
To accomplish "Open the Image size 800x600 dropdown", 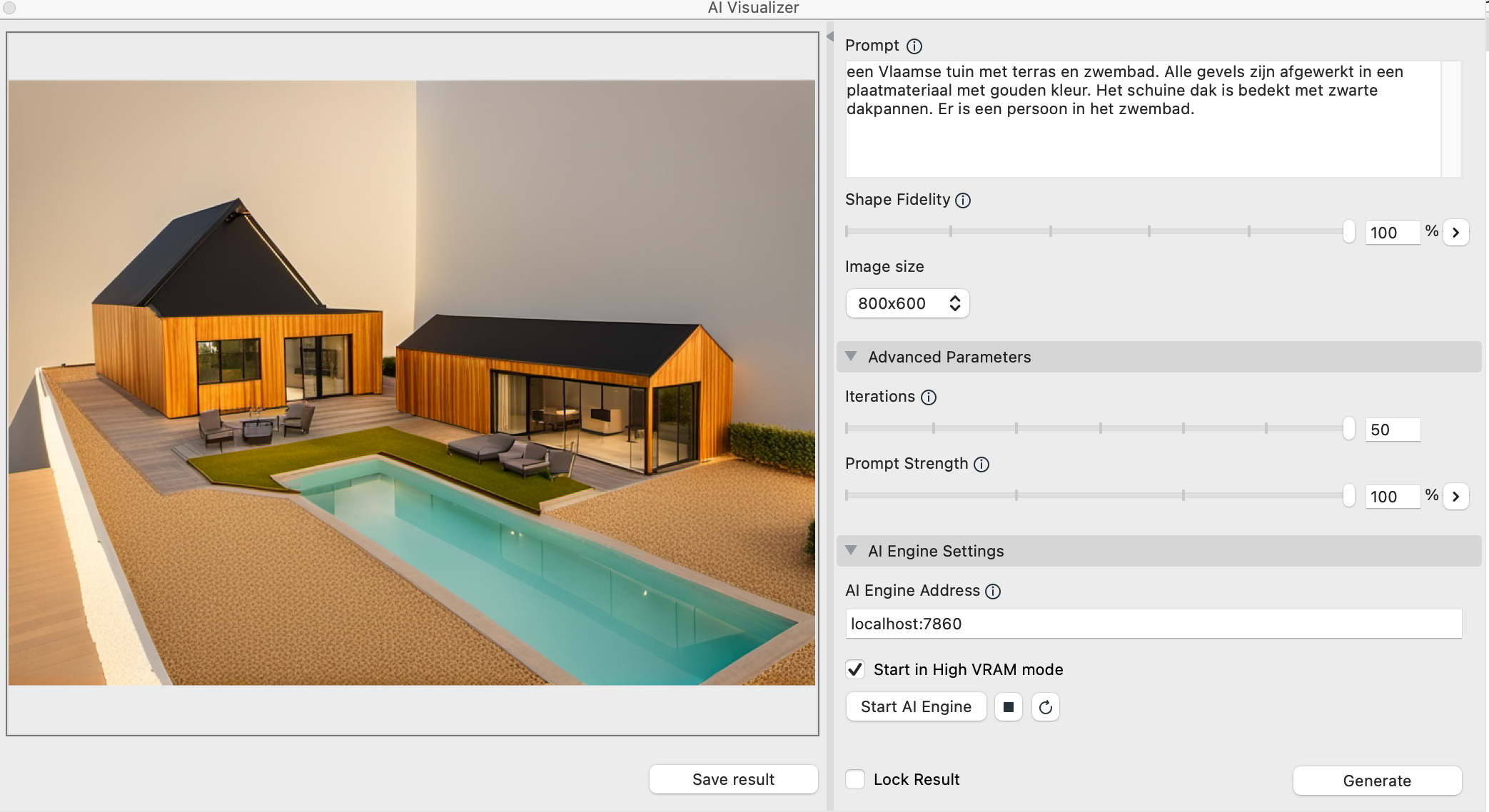I will click(907, 303).
